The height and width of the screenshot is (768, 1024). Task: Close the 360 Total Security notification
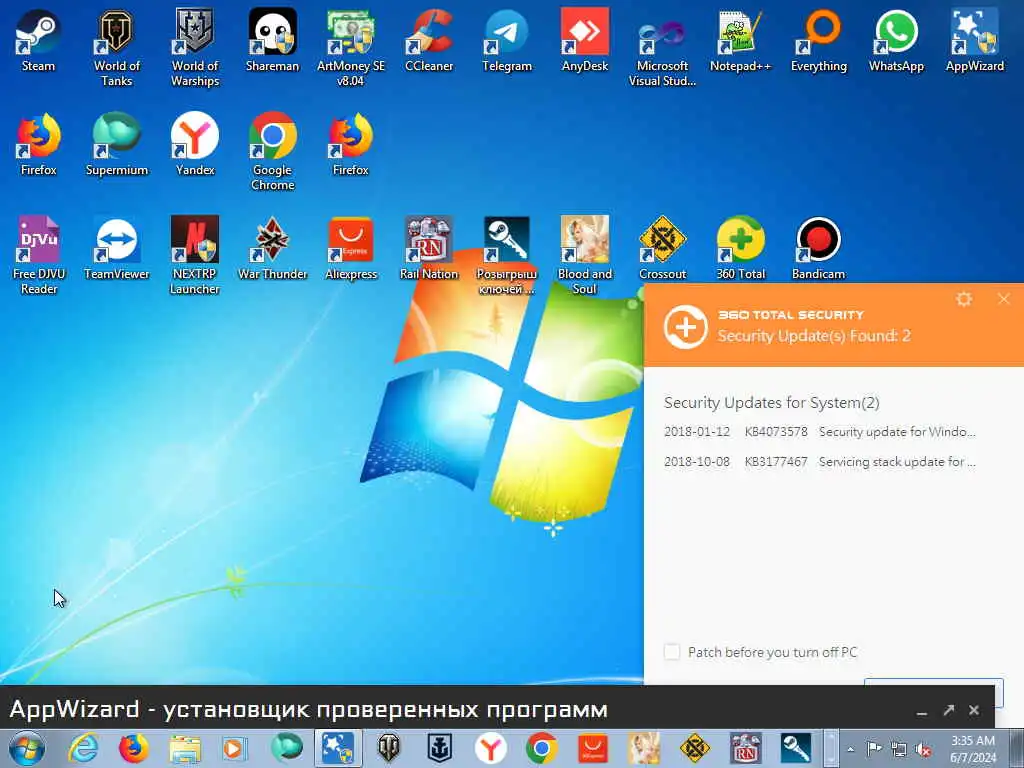coord(1004,299)
